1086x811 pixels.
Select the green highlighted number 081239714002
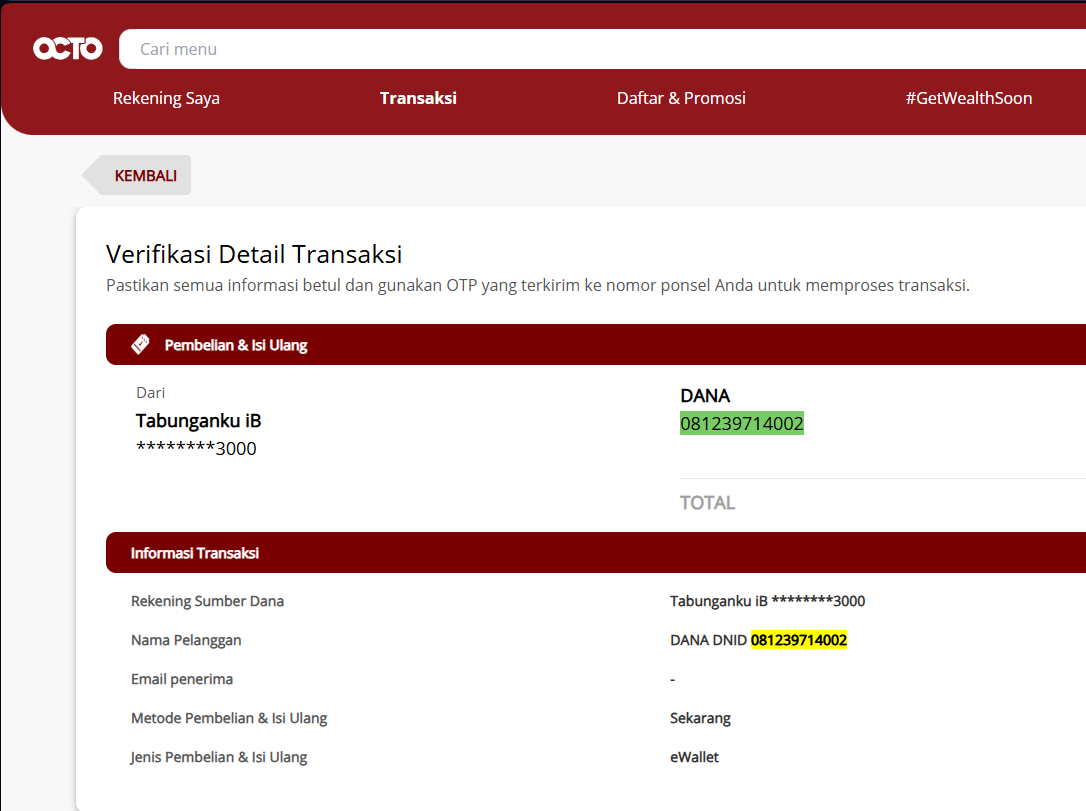pyautogui.click(x=742, y=423)
